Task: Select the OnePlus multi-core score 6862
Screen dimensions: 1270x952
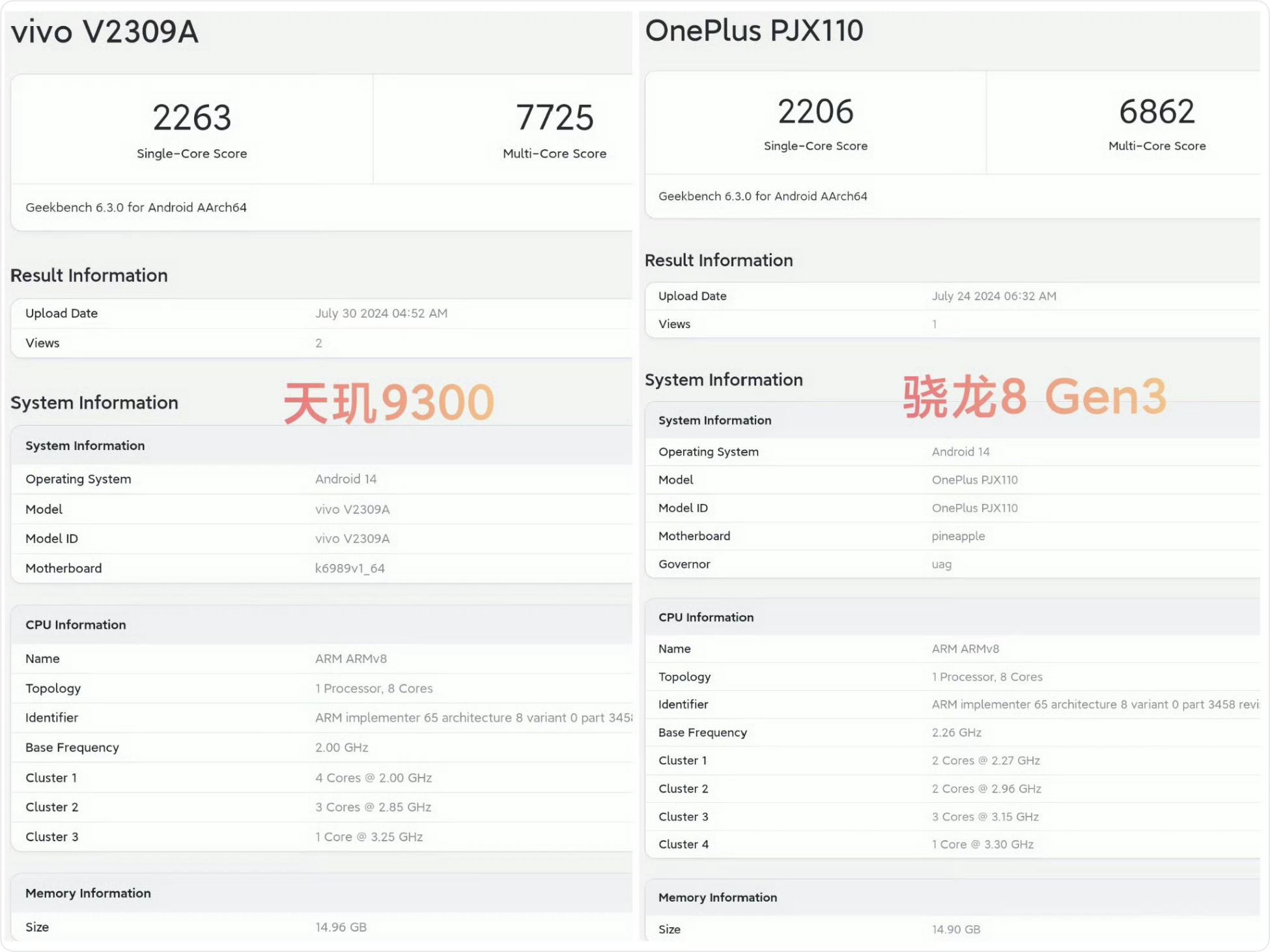Action: pyautogui.click(x=1157, y=111)
